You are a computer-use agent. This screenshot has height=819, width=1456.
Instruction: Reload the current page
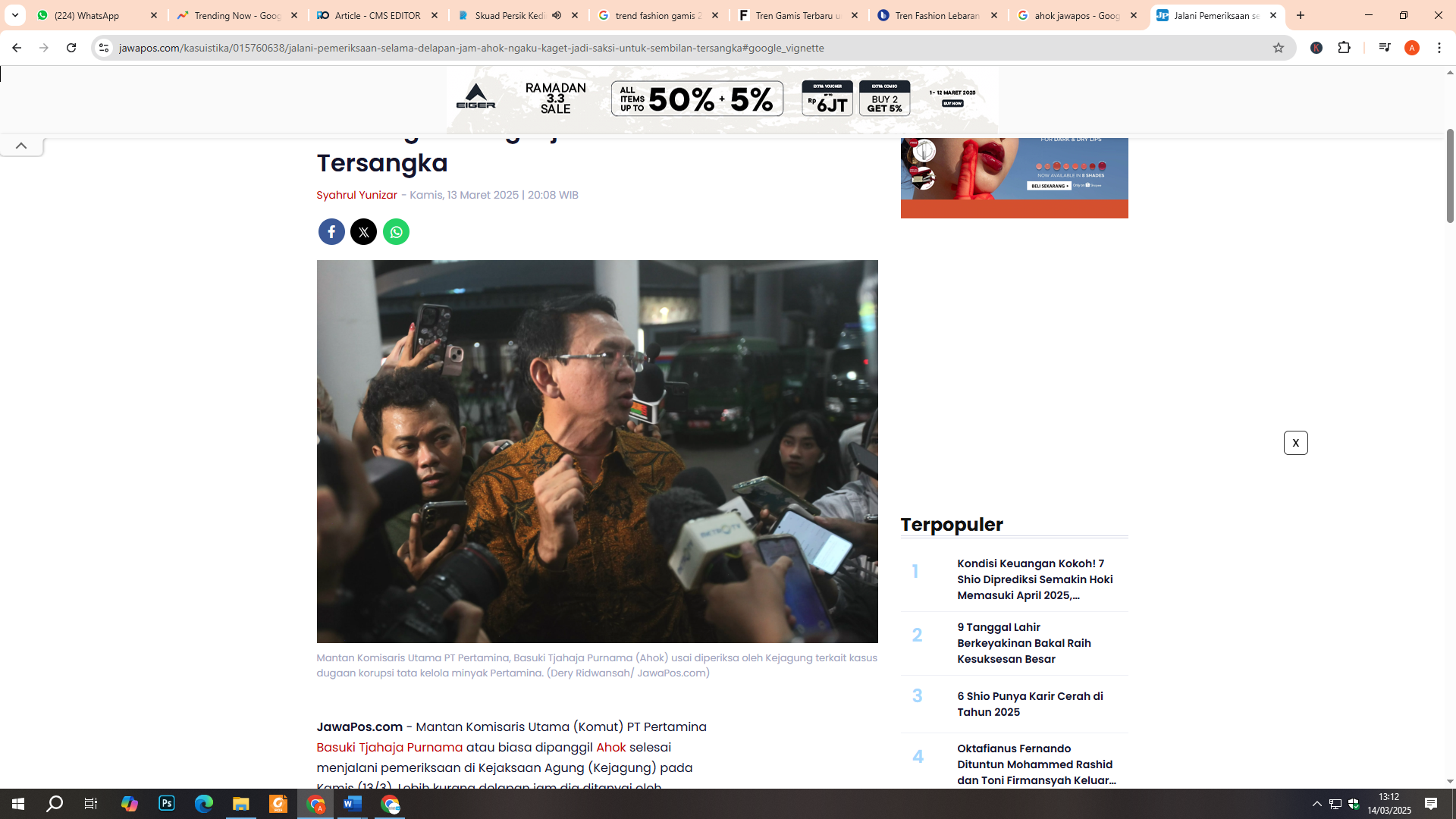(x=71, y=48)
